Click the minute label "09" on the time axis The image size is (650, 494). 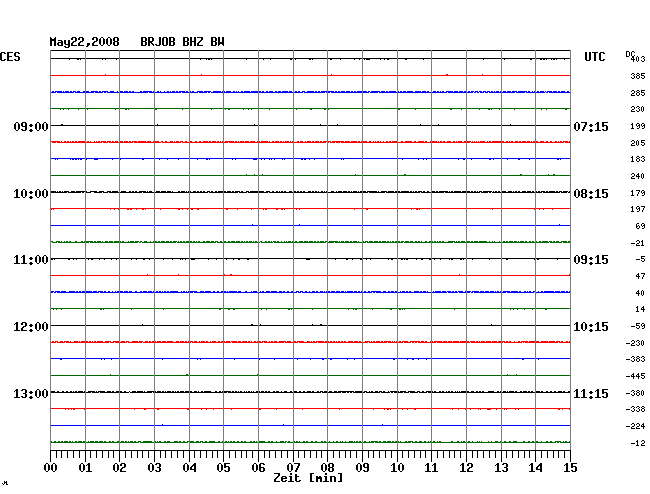coord(362,467)
